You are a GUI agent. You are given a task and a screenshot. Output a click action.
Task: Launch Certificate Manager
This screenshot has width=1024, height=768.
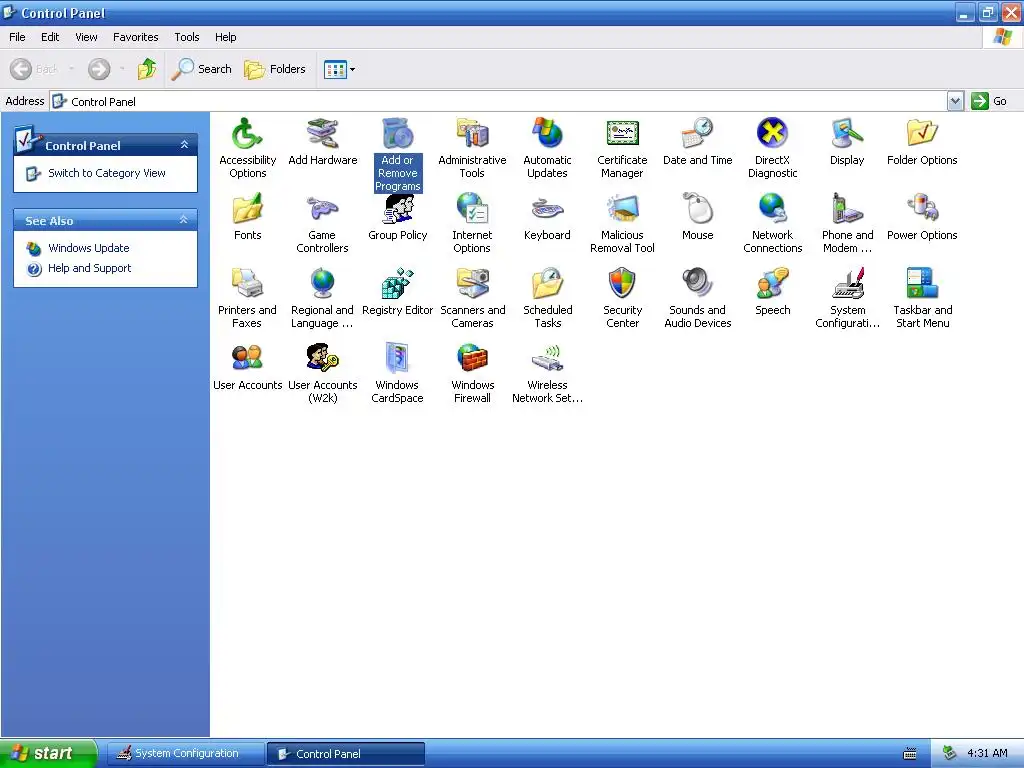point(622,148)
